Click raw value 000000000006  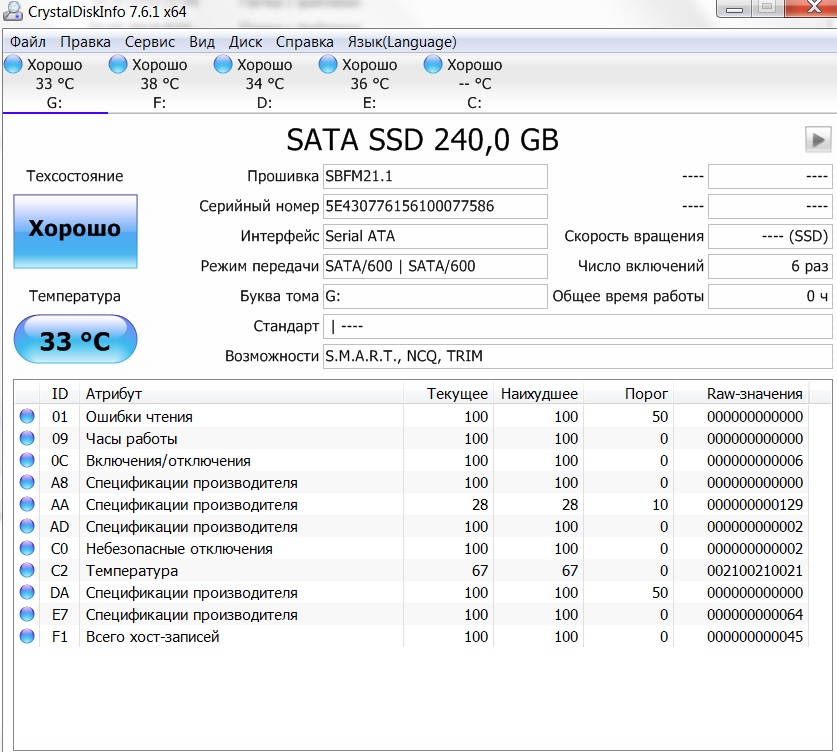tap(755, 461)
